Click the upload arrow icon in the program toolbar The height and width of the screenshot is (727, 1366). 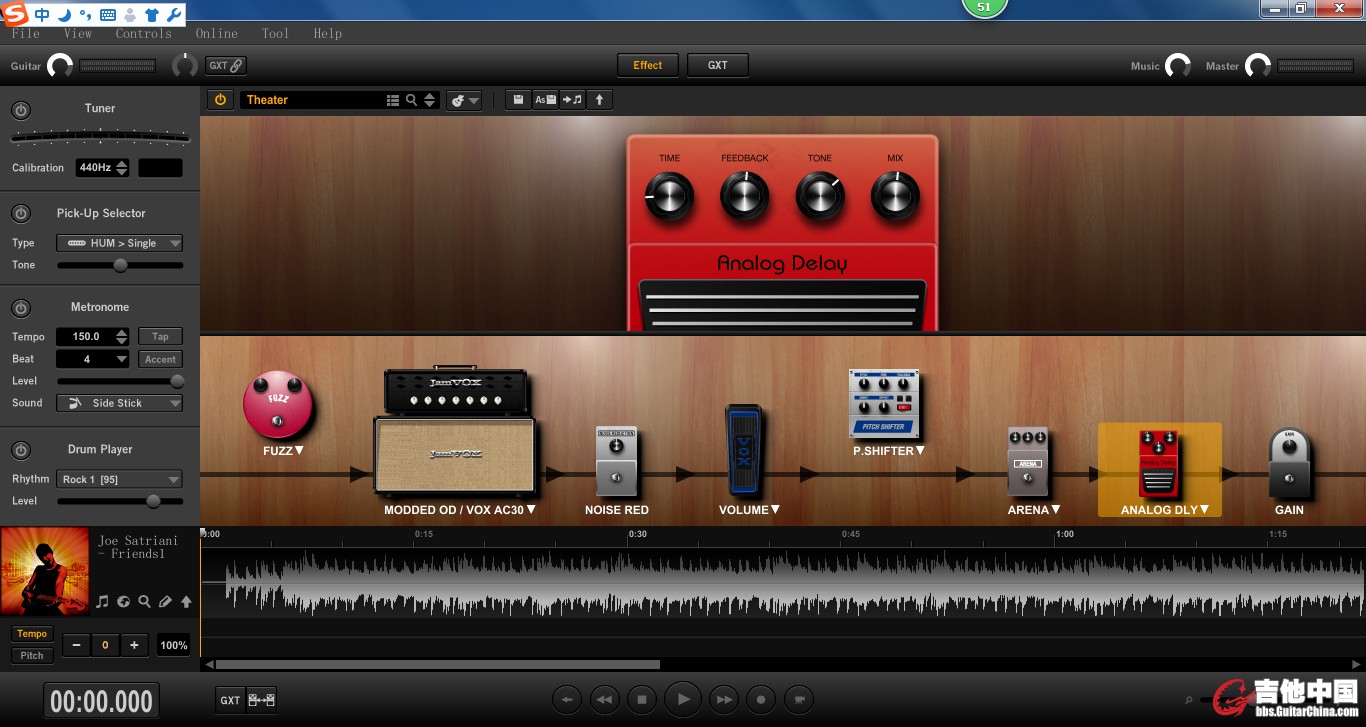pos(599,100)
